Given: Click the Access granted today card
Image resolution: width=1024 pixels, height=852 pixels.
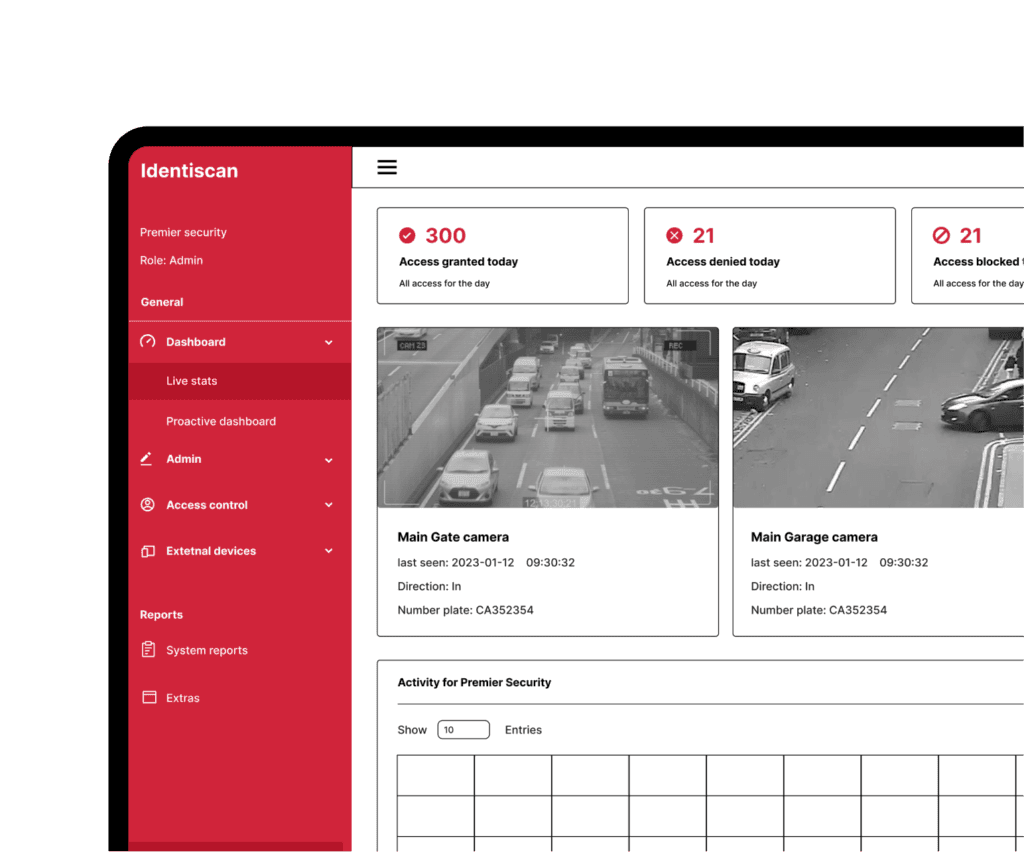Looking at the screenshot, I should point(503,256).
